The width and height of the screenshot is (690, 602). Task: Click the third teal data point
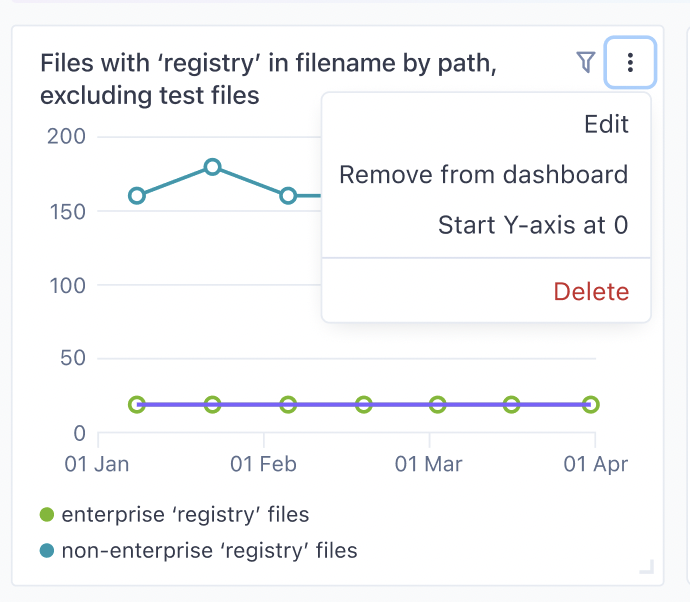tap(288, 196)
